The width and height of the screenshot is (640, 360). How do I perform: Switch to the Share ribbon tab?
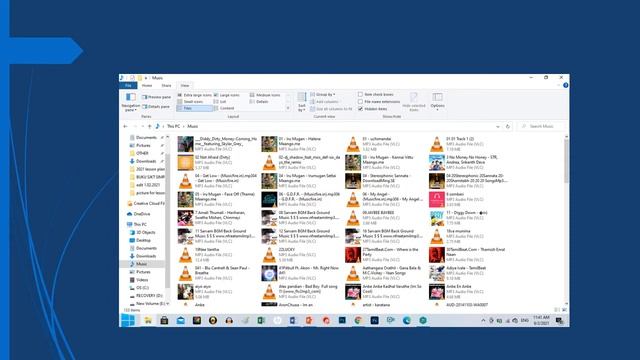[x=166, y=86]
